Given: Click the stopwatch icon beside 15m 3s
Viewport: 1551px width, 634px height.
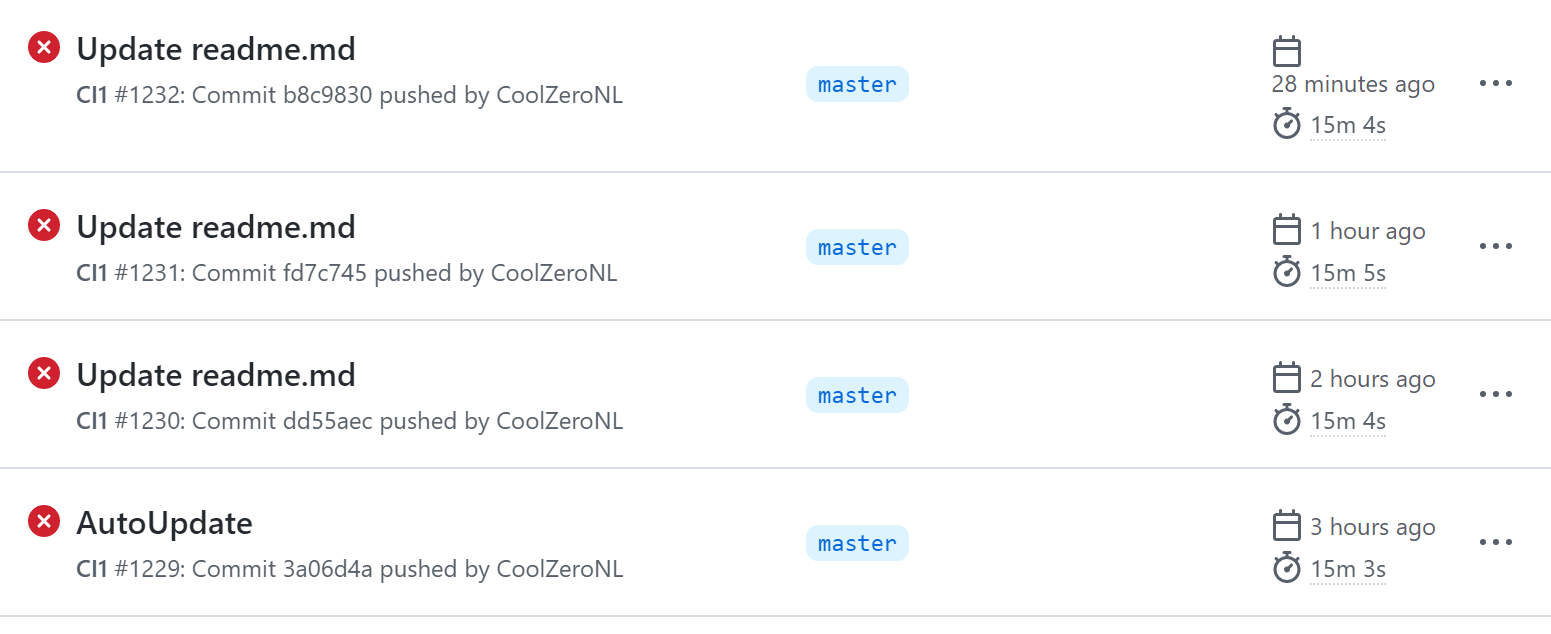Looking at the screenshot, I should 1287,568.
